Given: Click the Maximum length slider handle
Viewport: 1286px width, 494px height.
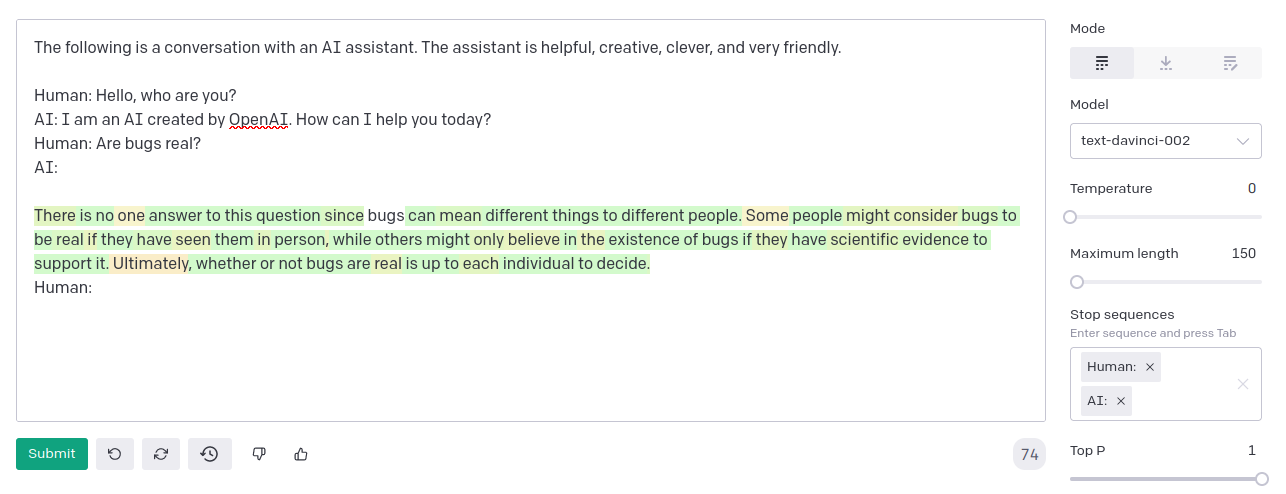Looking at the screenshot, I should pyautogui.click(x=1077, y=282).
